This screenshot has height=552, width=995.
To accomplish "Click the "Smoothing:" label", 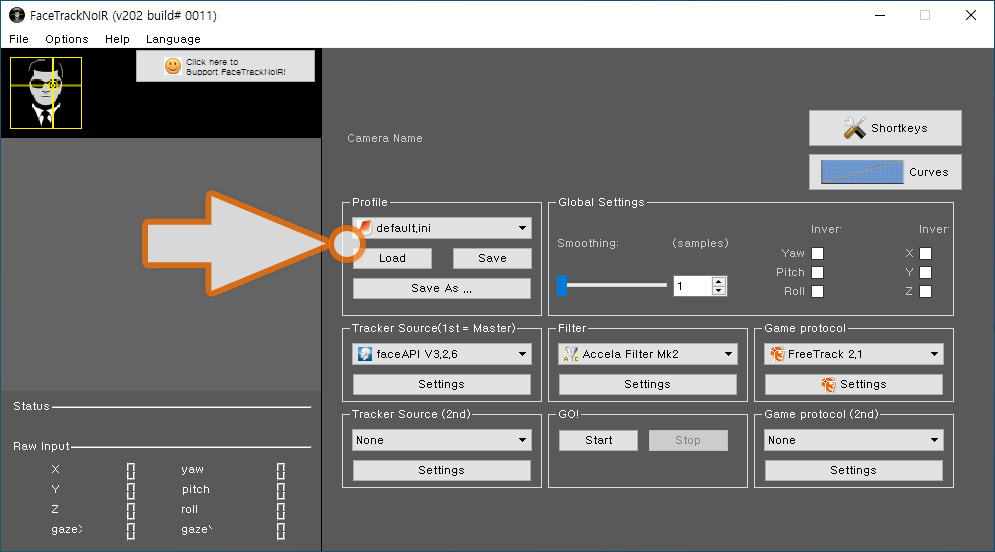I will pyautogui.click(x=588, y=243).
